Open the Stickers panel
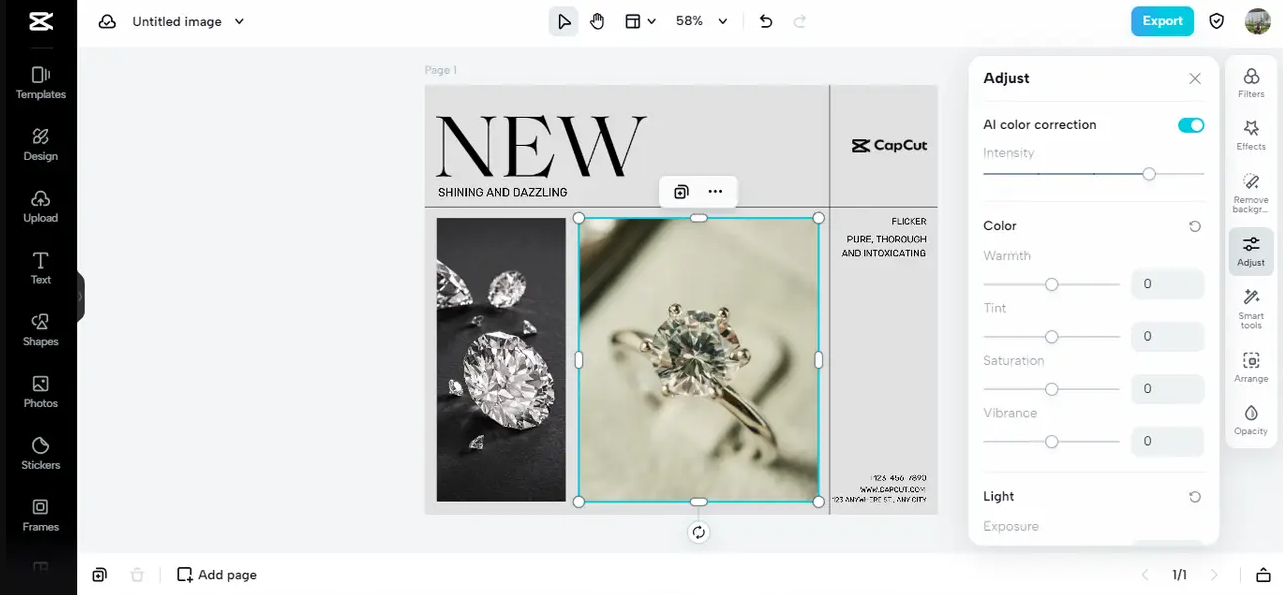 tap(40, 454)
